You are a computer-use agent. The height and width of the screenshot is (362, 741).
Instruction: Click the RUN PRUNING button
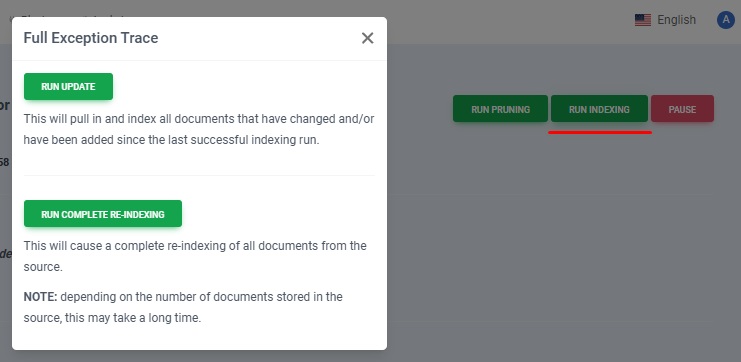click(x=500, y=109)
